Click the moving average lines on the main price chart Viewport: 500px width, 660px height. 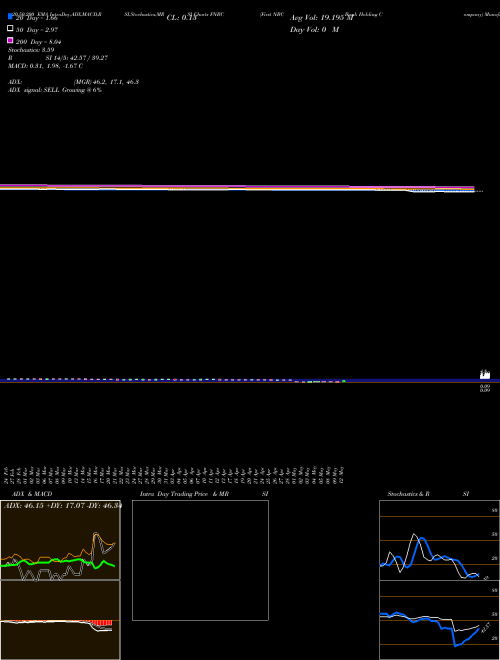tap(237, 188)
